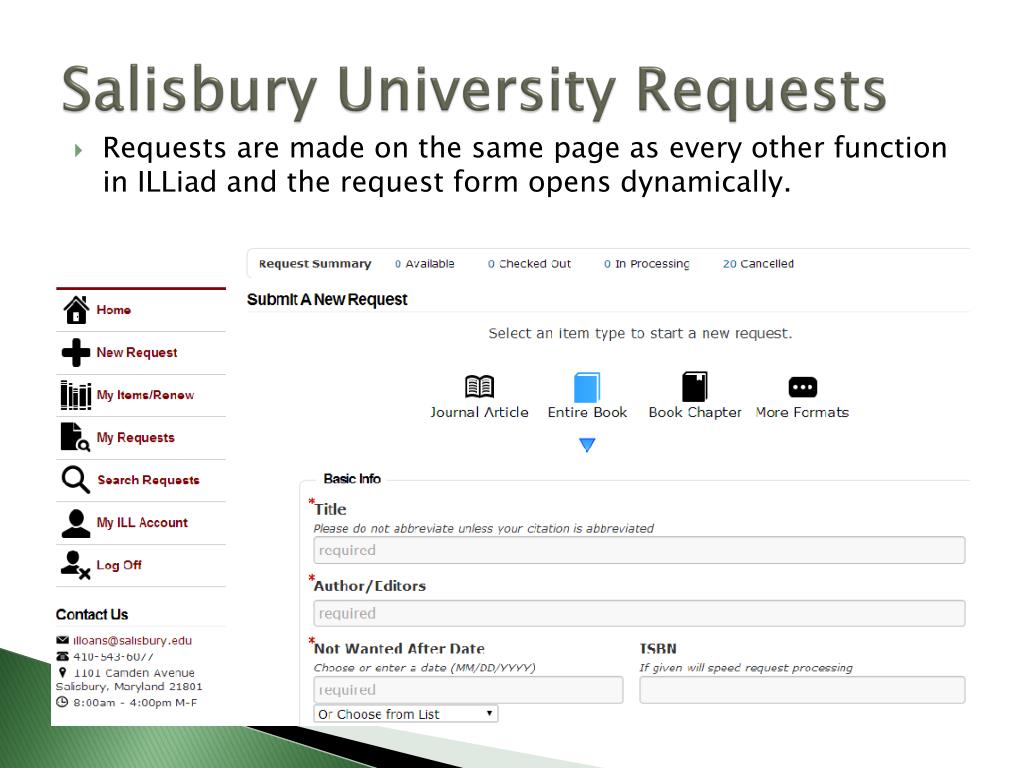Select the Book Chapter black icon

[694, 387]
